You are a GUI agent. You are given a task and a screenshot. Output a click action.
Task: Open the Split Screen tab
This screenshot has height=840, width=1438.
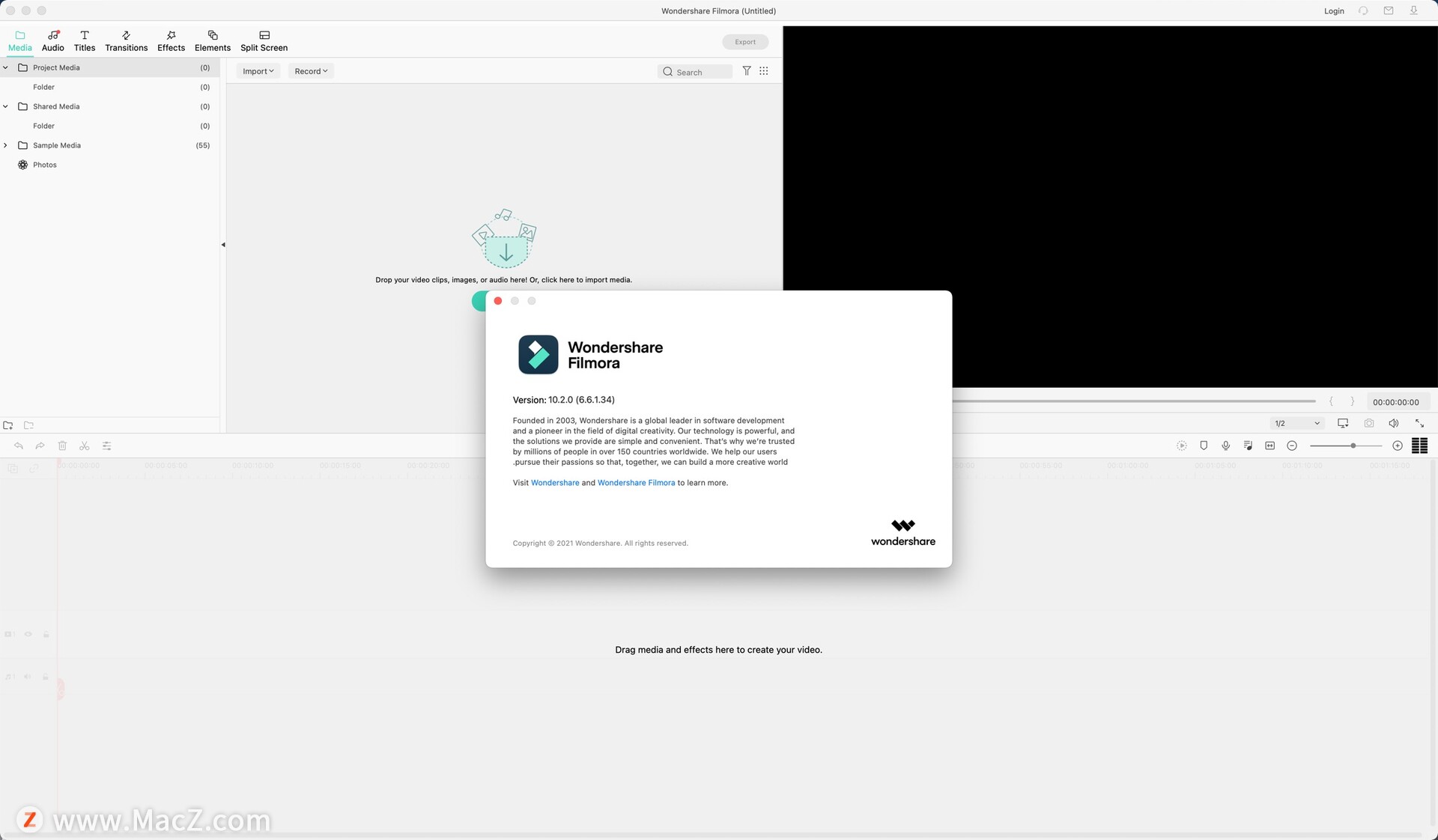pos(264,41)
